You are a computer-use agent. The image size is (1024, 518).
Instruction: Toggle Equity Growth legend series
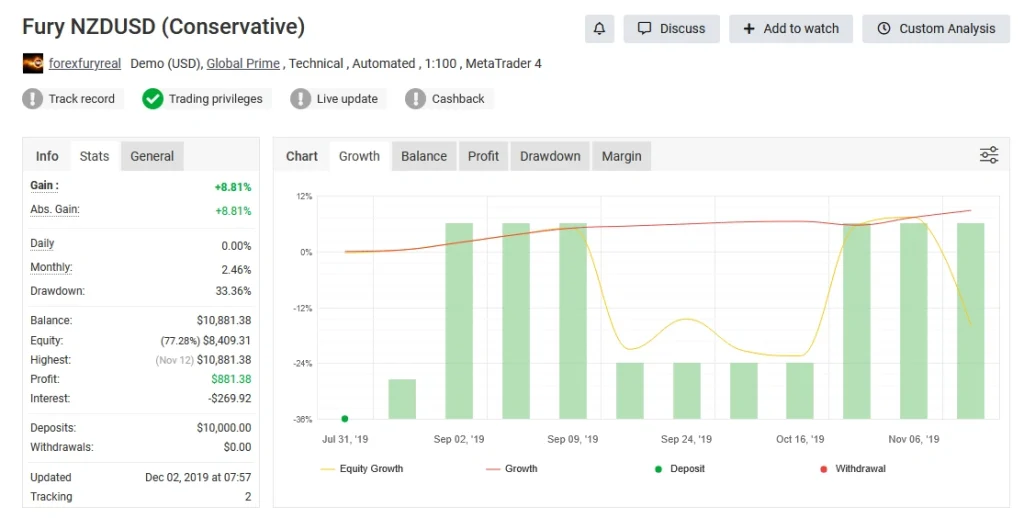pos(362,469)
